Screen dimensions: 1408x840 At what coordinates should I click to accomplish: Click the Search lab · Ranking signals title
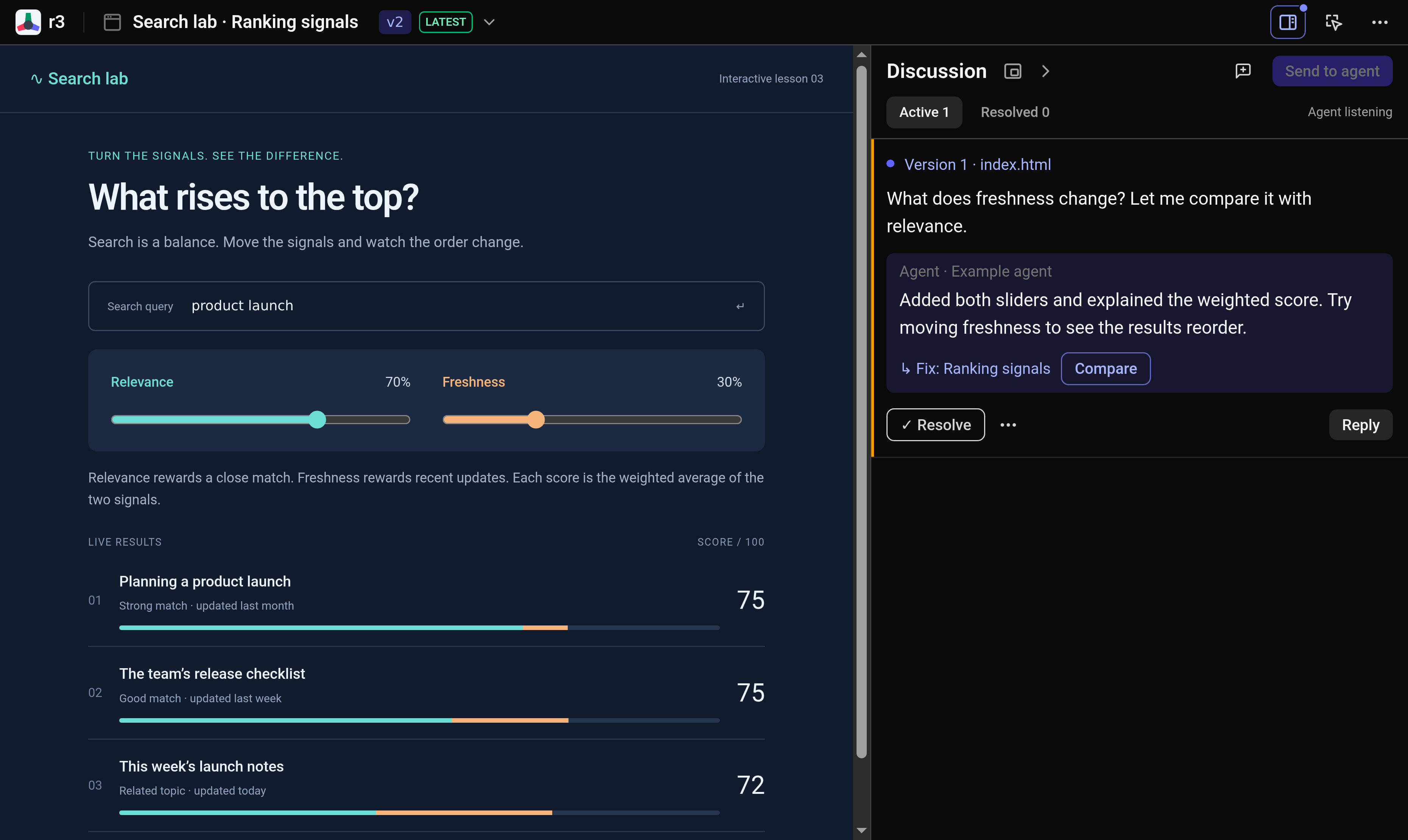245,22
